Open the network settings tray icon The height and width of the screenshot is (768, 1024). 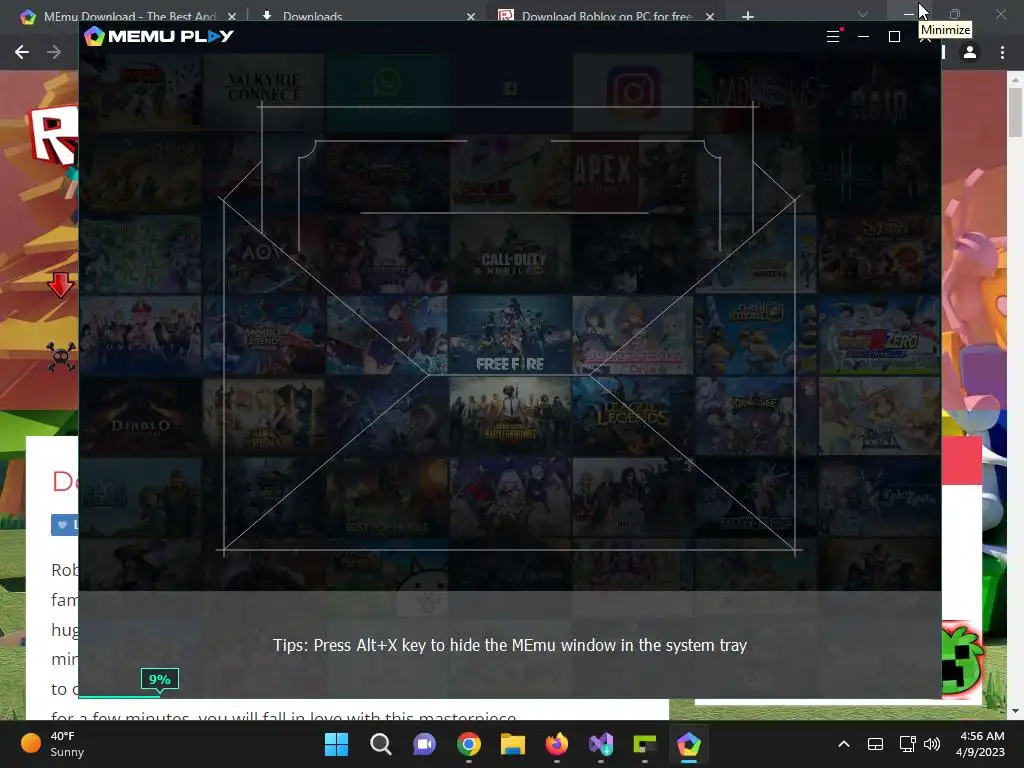(907, 744)
